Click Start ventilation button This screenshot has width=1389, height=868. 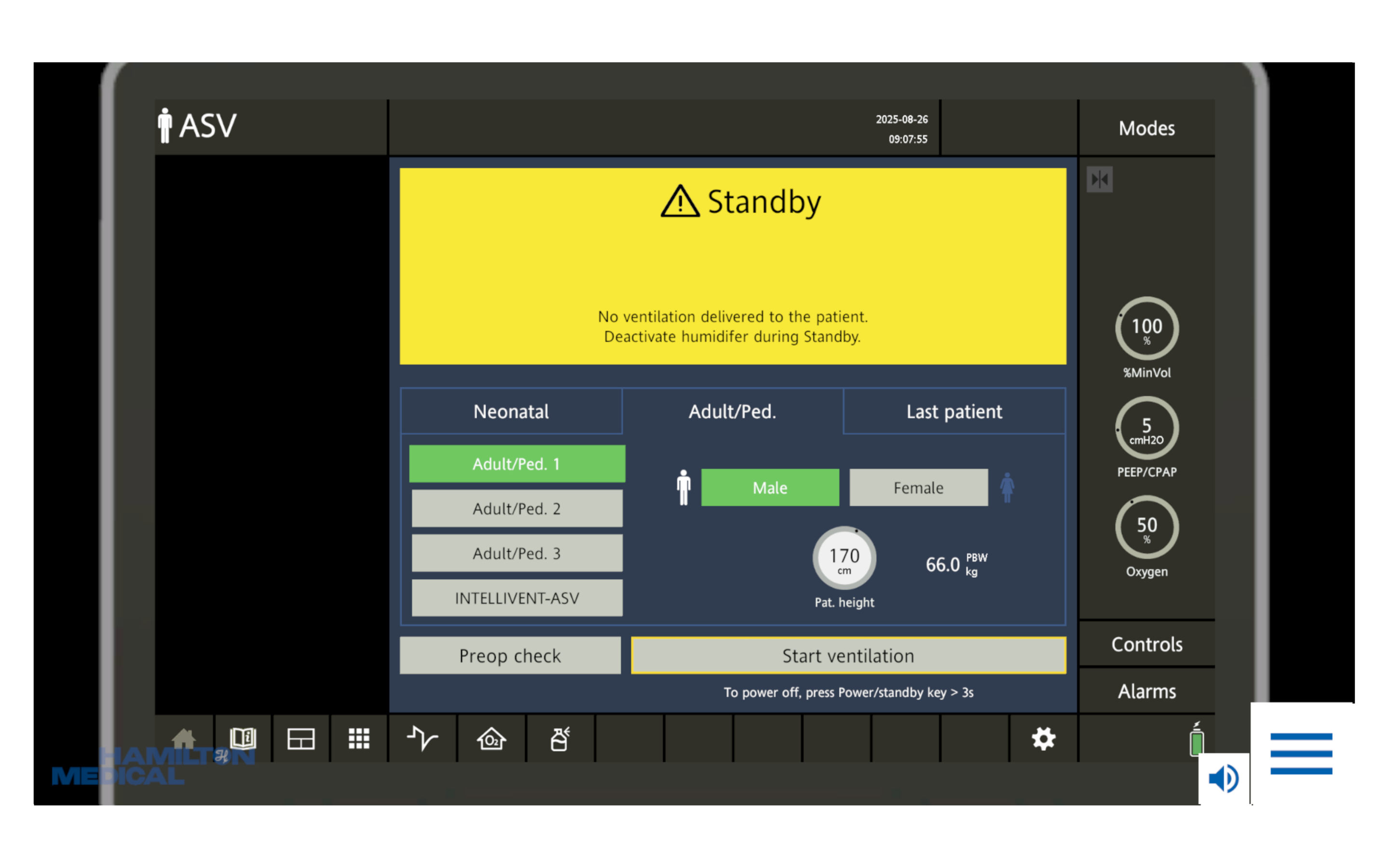[849, 656]
